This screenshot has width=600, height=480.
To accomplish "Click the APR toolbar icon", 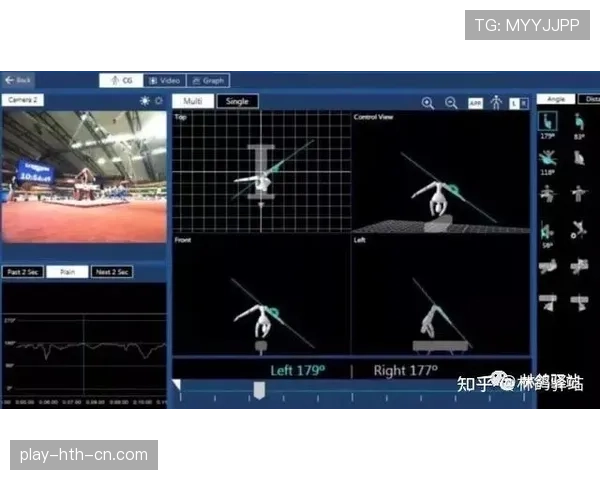I will tap(475, 103).
